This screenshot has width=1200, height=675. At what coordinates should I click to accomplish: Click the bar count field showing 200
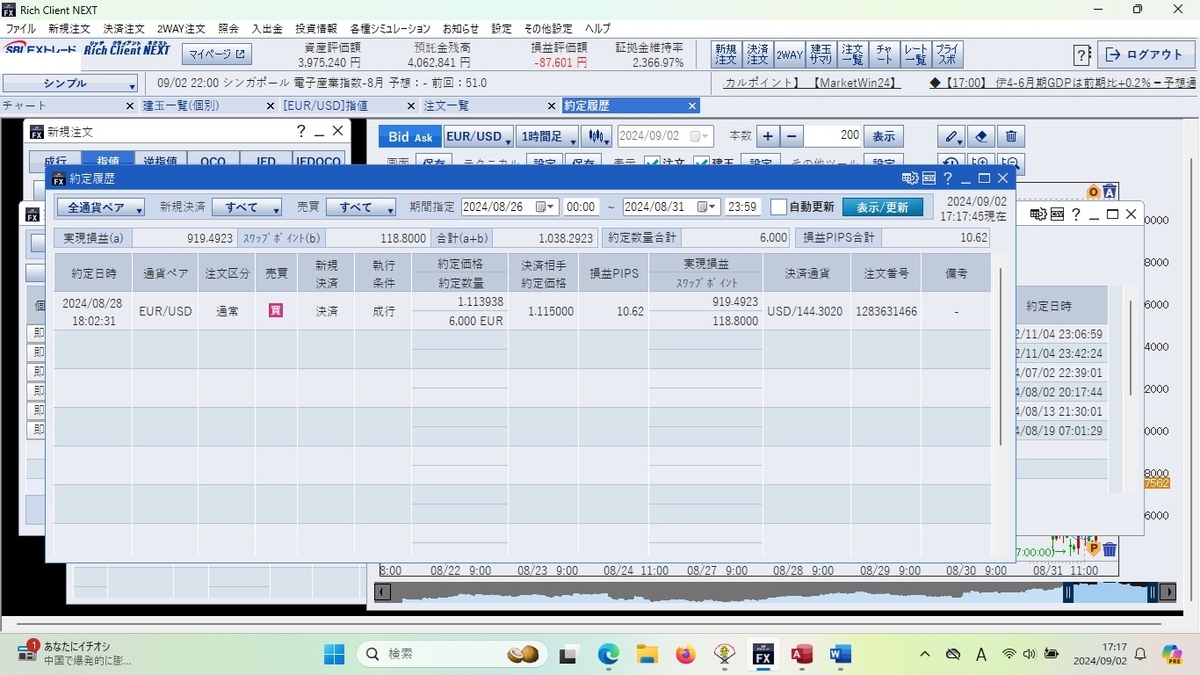(x=833, y=137)
